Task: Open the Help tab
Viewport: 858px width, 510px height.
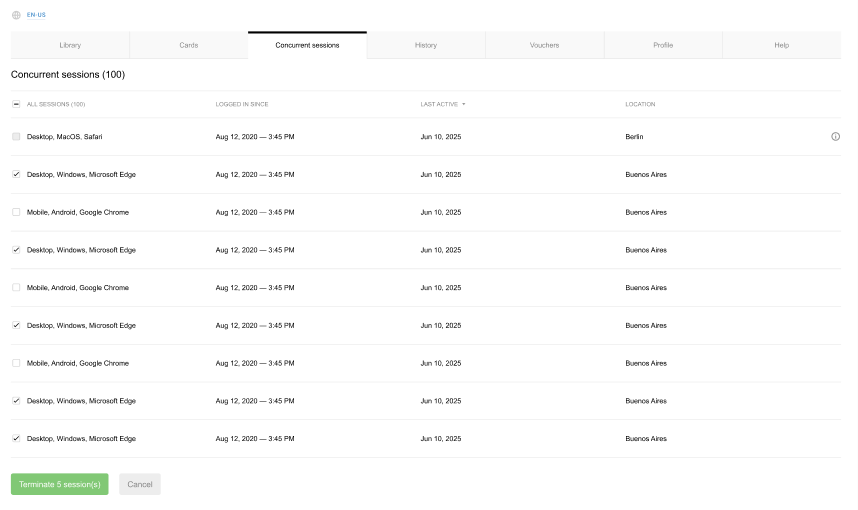Action: (x=781, y=45)
